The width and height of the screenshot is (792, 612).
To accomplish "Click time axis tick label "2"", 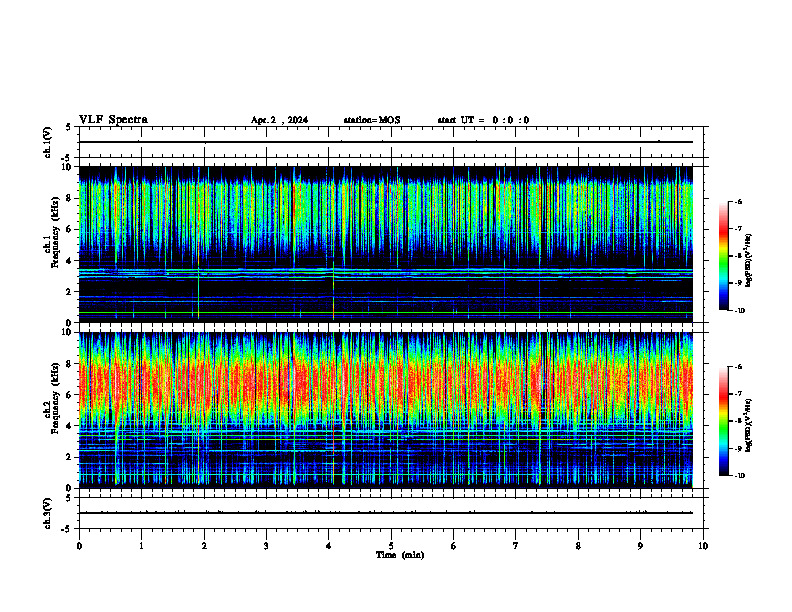I will (204, 546).
